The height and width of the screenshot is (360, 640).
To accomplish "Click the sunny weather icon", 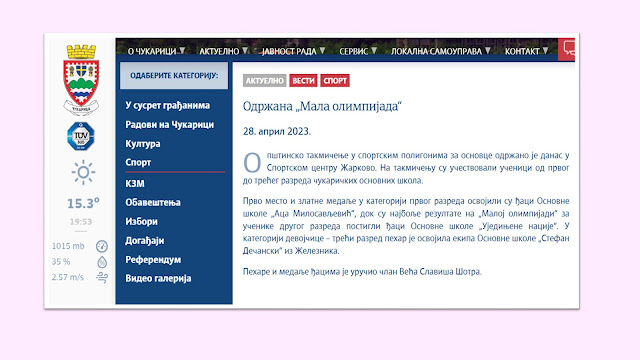I will pyautogui.click(x=83, y=172).
